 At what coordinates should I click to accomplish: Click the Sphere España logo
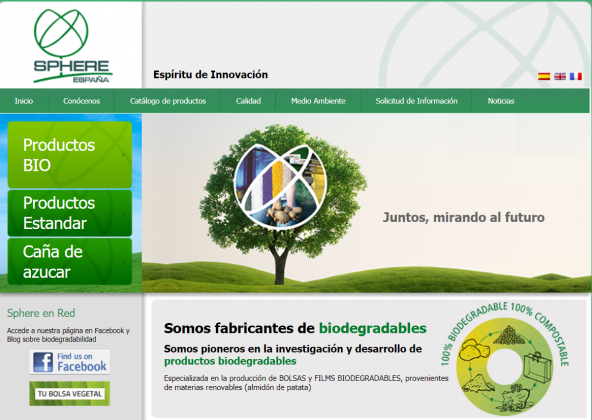click(x=71, y=46)
